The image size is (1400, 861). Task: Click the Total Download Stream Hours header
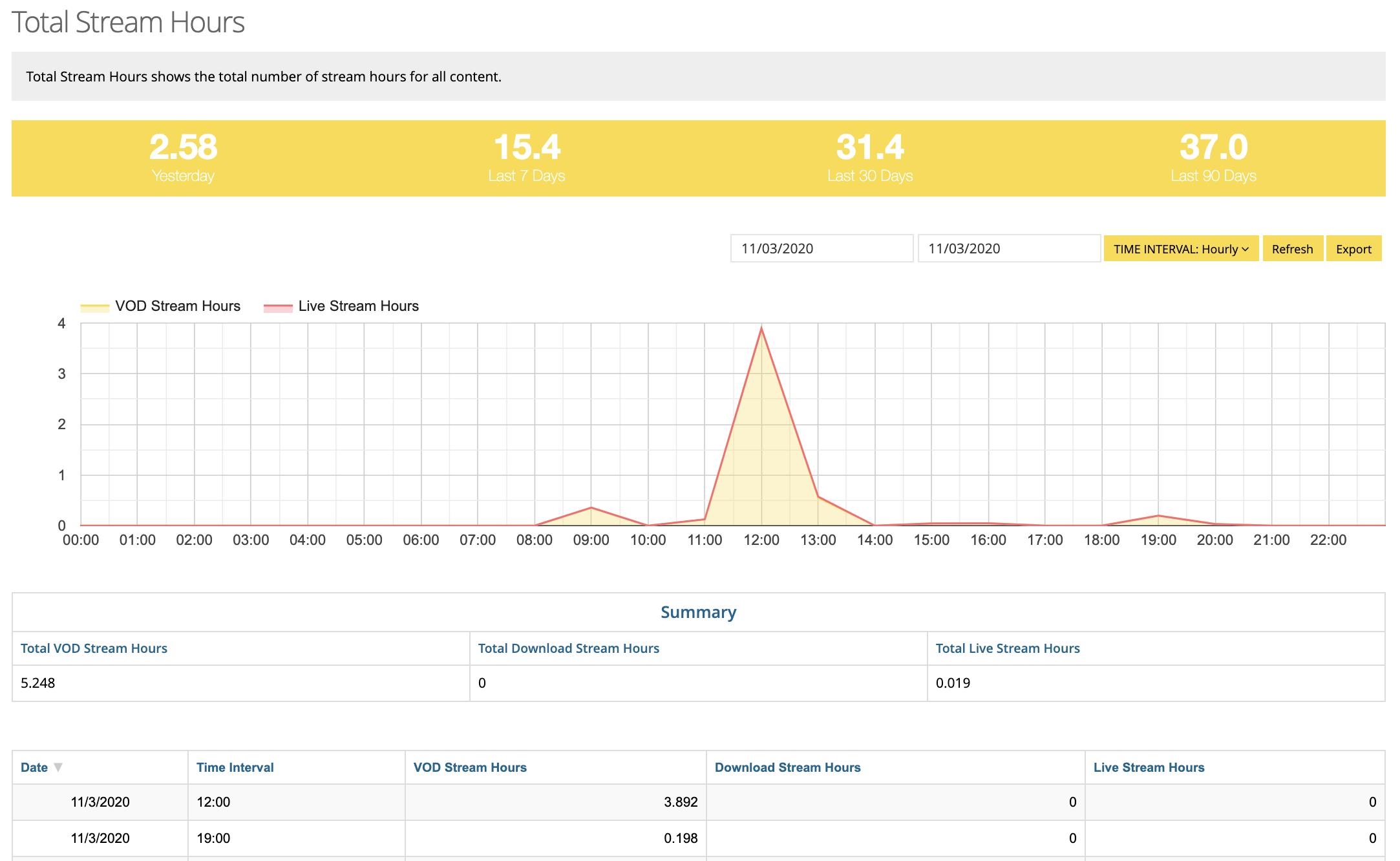pyautogui.click(x=568, y=648)
